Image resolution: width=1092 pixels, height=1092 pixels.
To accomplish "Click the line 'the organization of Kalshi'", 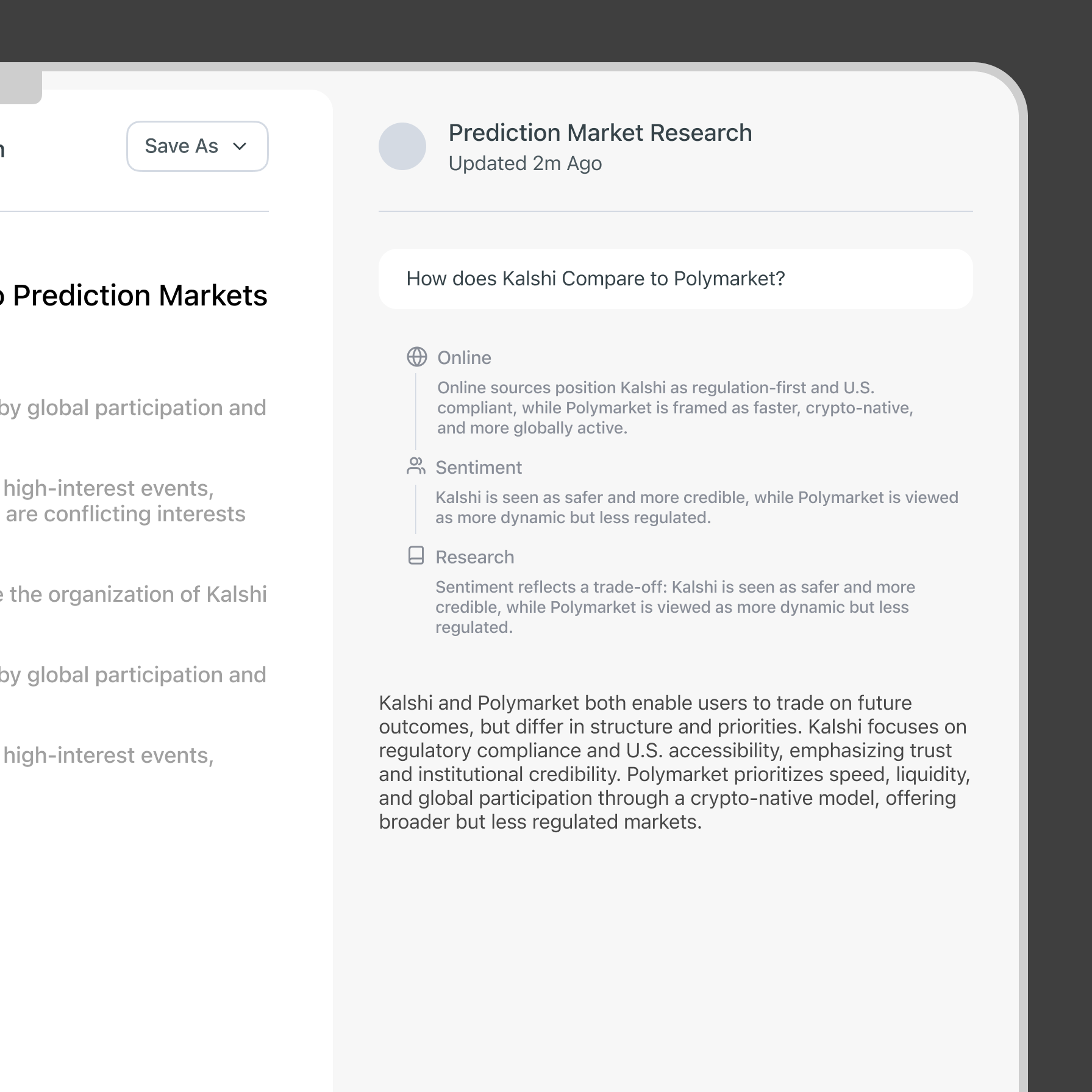I will (x=138, y=594).
